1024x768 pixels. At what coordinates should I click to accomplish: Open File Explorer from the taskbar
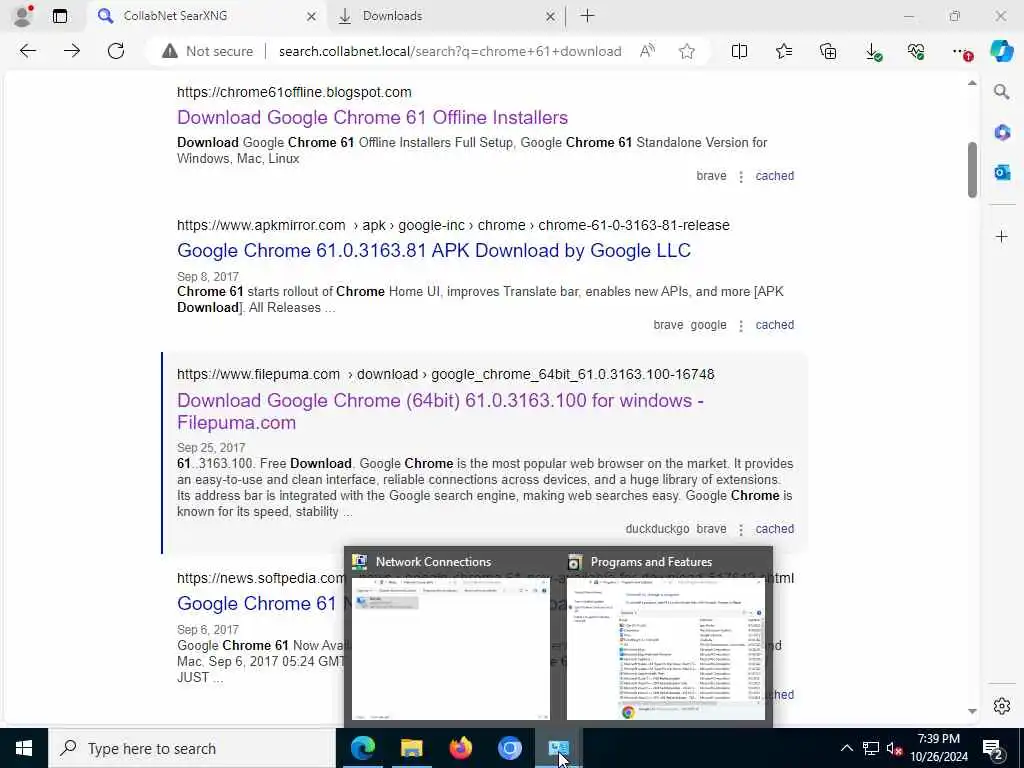[x=411, y=748]
